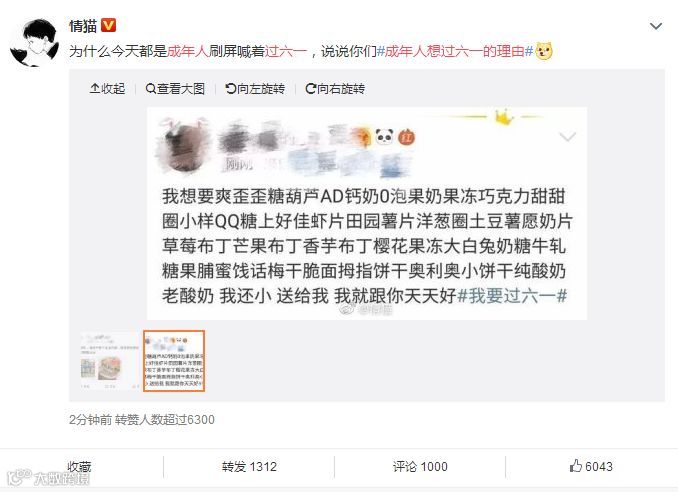The width and height of the screenshot is (678, 492).
Task: Like the post via thumbs-up 6043
Action: pyautogui.click(x=591, y=466)
